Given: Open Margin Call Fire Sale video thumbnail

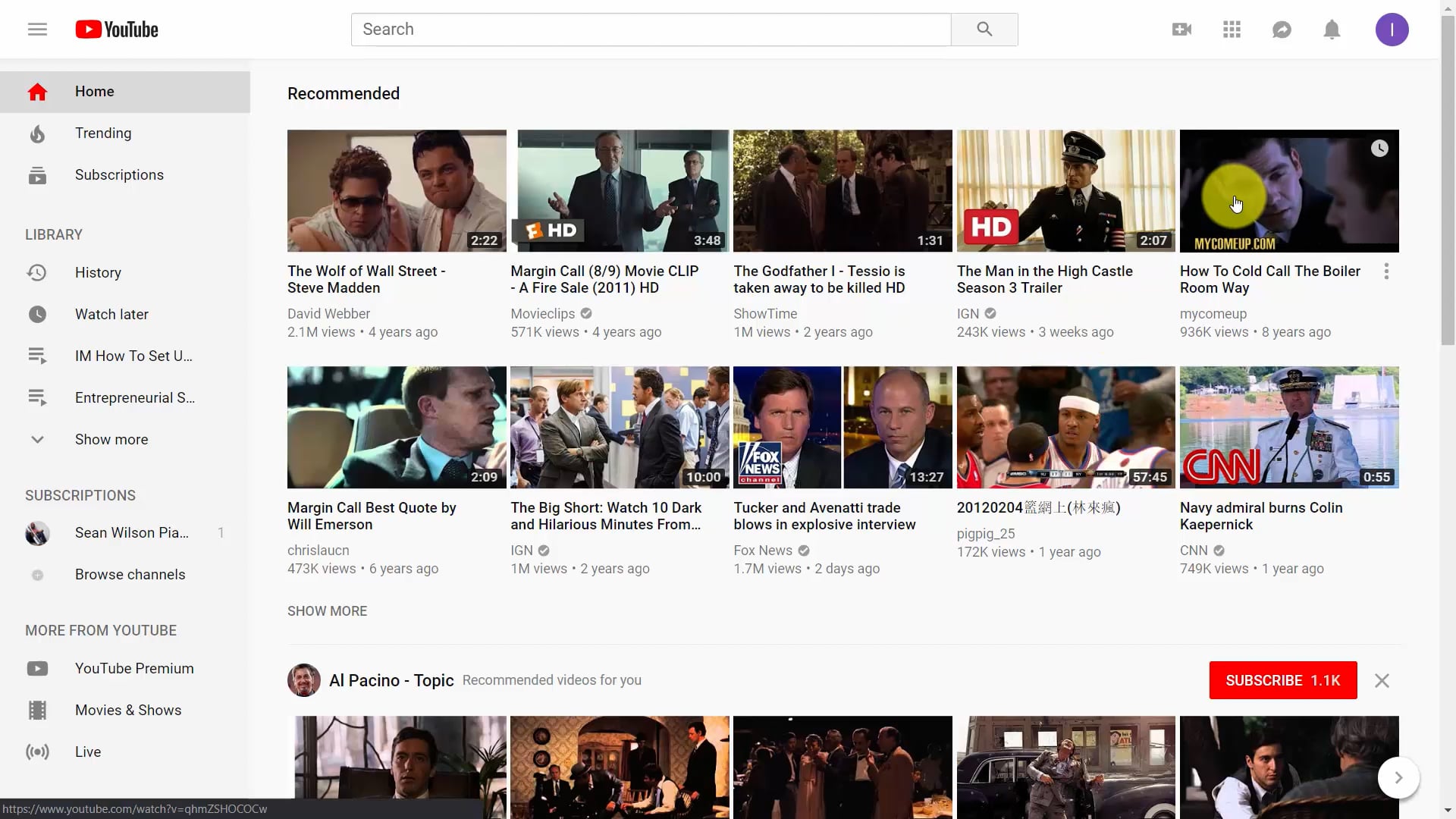Looking at the screenshot, I should (x=620, y=190).
